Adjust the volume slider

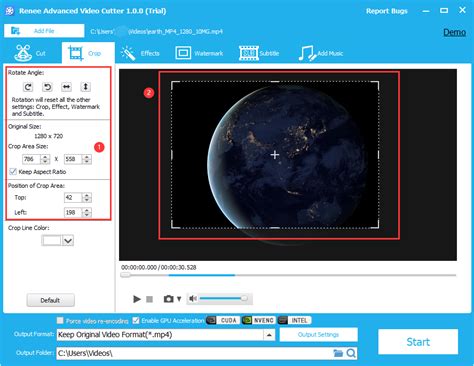(223, 298)
